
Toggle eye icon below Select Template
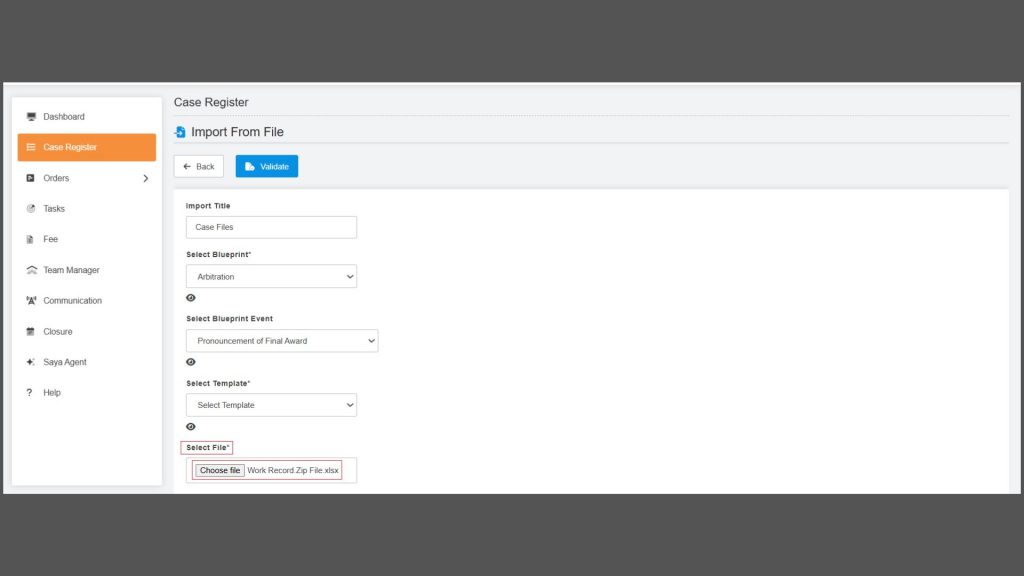click(191, 427)
